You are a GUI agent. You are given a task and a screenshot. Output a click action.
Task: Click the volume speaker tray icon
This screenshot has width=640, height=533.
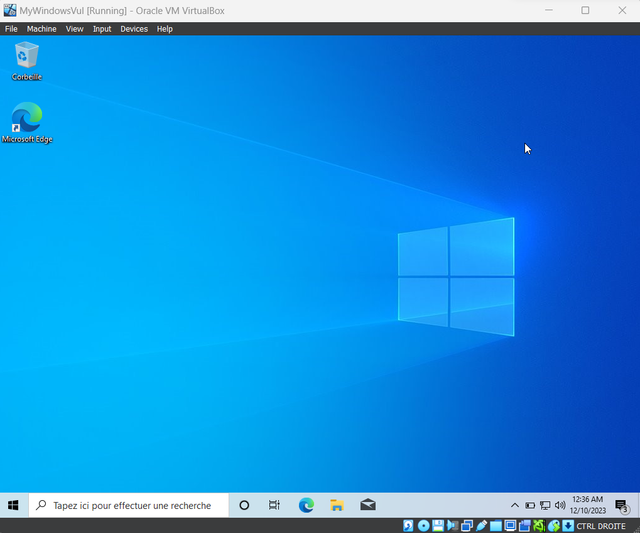(560, 505)
